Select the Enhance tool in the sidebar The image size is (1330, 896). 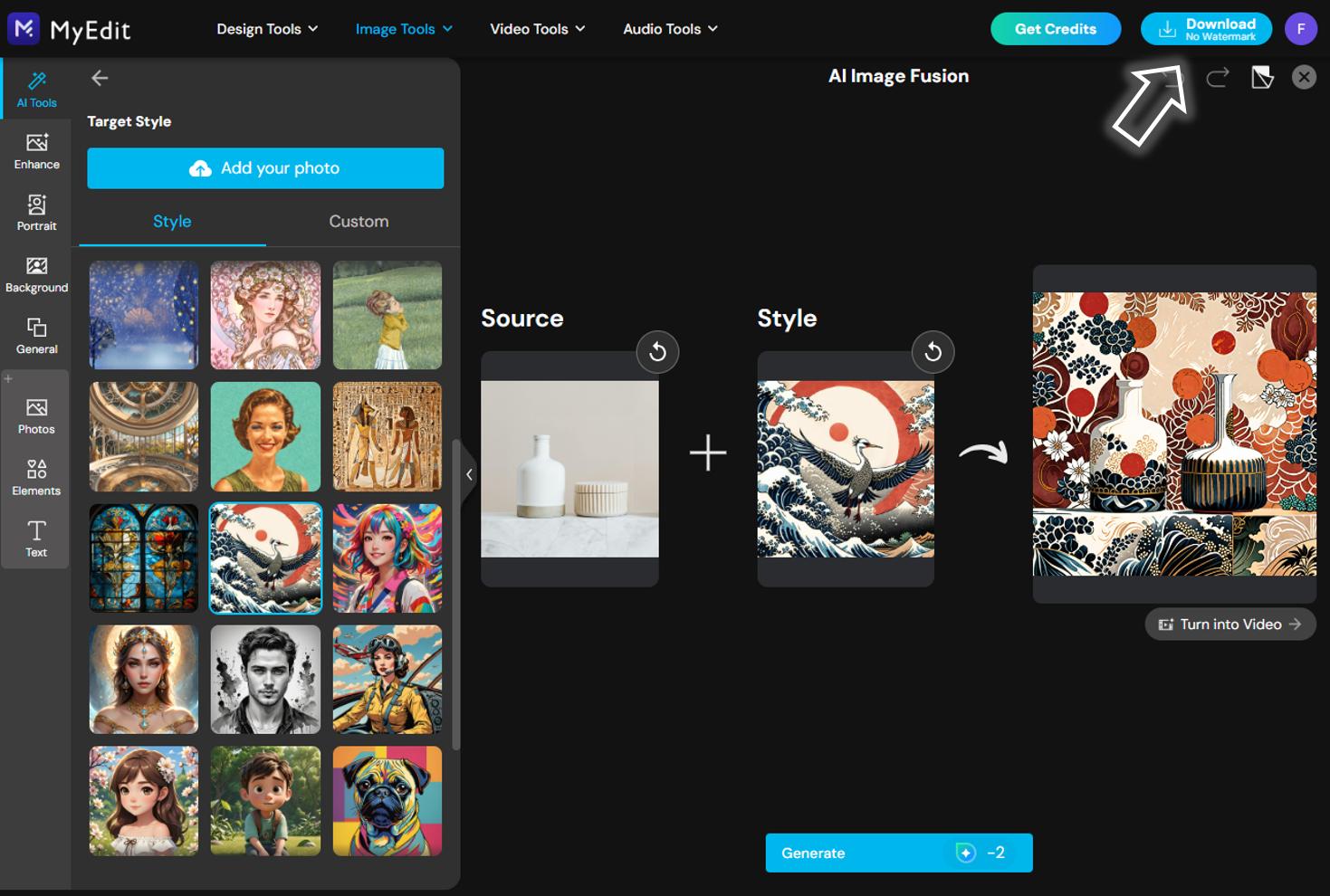pyautogui.click(x=36, y=150)
